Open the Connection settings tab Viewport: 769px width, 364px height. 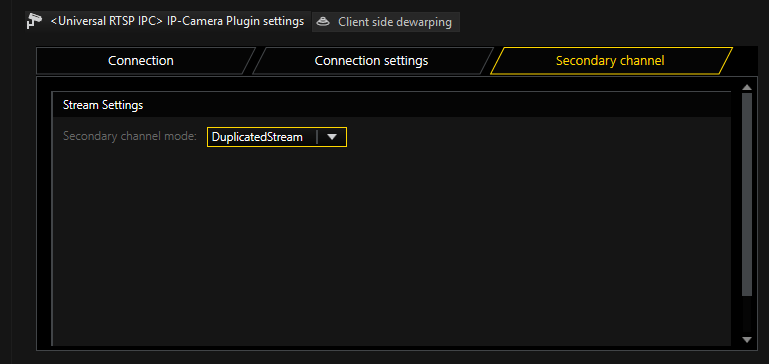pos(371,61)
